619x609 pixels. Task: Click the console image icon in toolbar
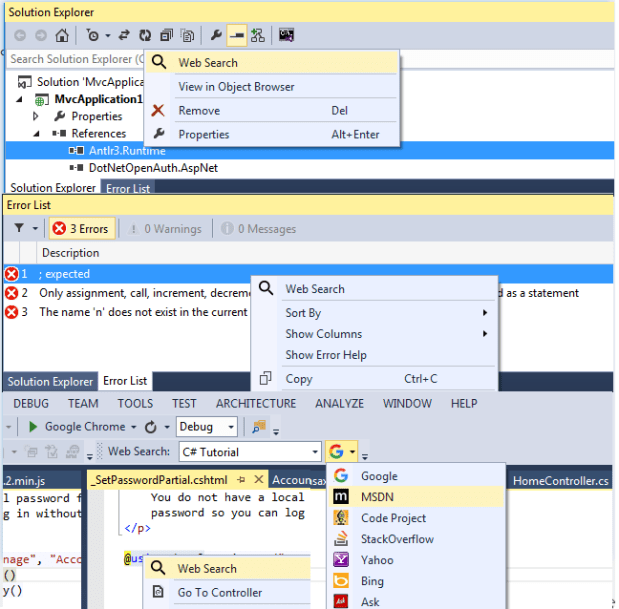(286, 36)
